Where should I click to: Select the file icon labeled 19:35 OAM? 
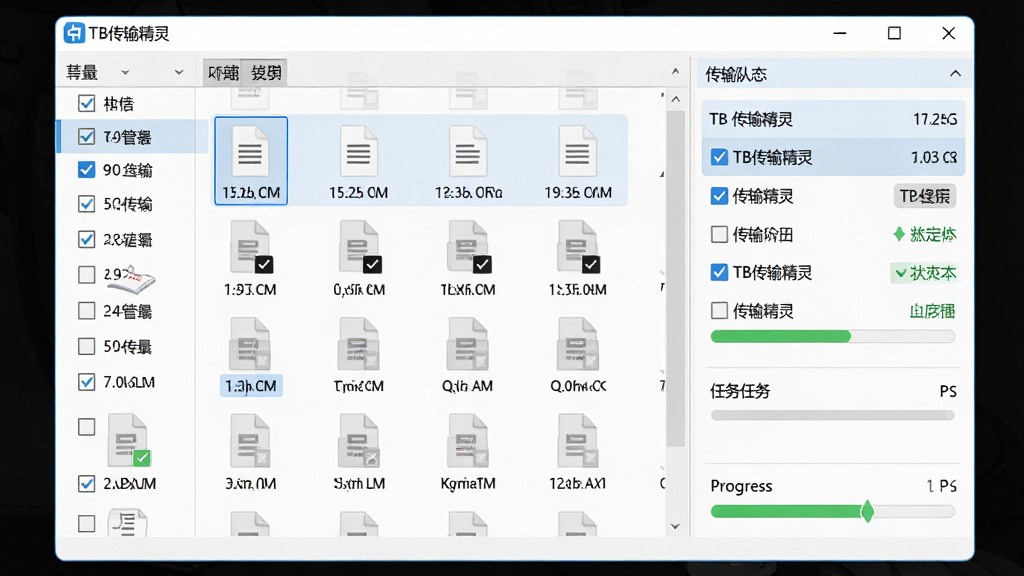577,152
